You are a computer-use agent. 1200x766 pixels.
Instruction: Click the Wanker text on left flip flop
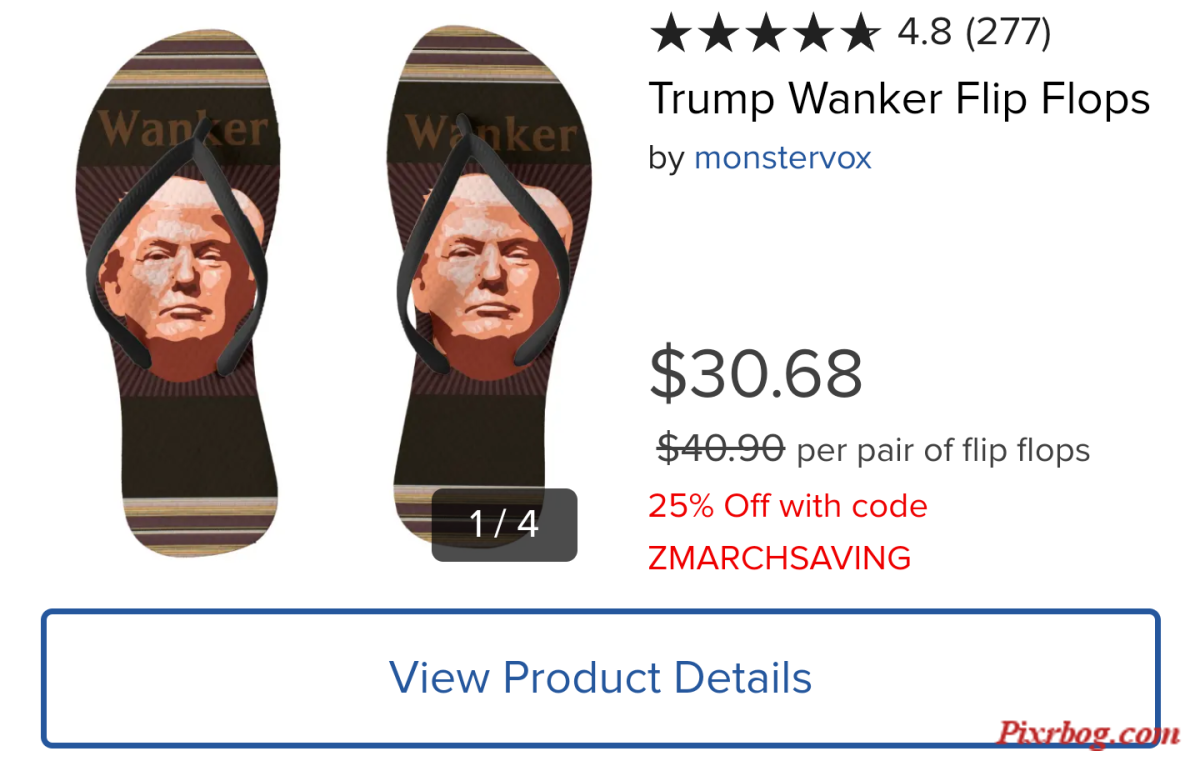pos(184,131)
